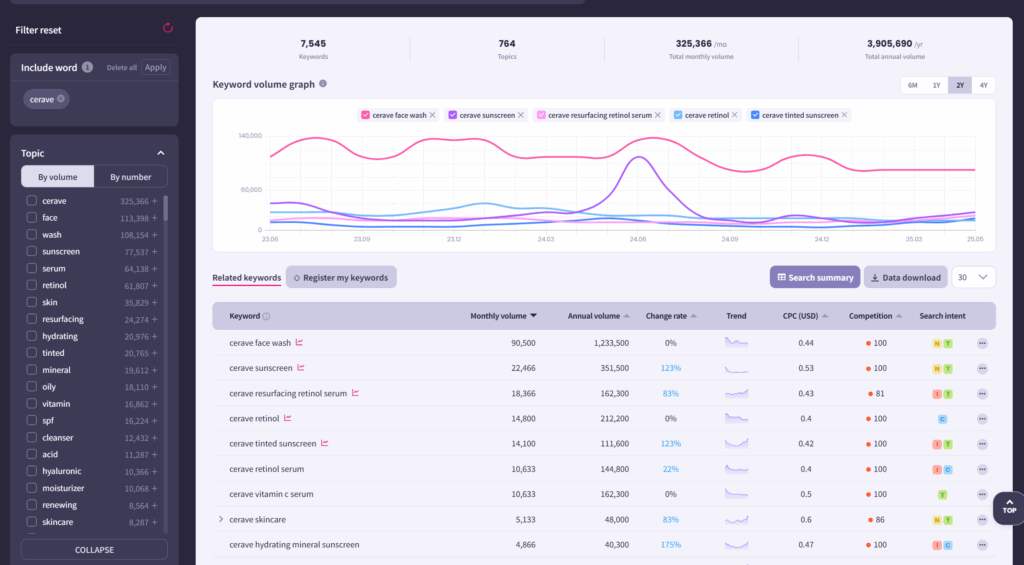Expand the cerave skincare keyword row
Screen dimensions: 1024x565
coord(221,520)
